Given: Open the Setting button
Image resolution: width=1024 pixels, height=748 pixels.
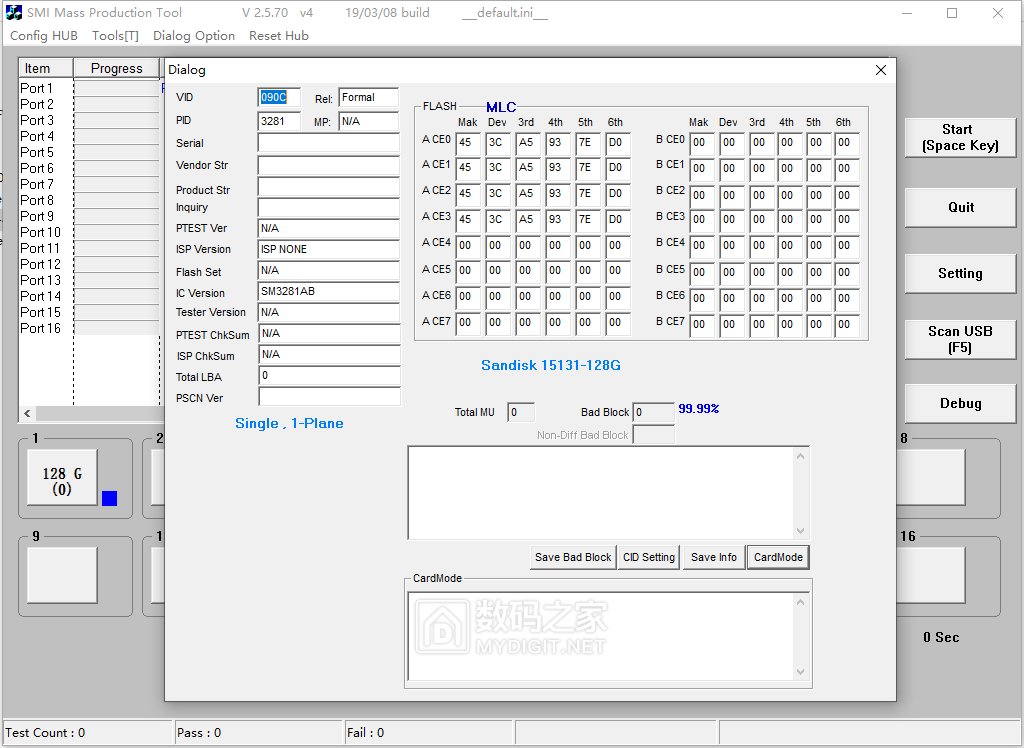Looking at the screenshot, I should coord(960,273).
